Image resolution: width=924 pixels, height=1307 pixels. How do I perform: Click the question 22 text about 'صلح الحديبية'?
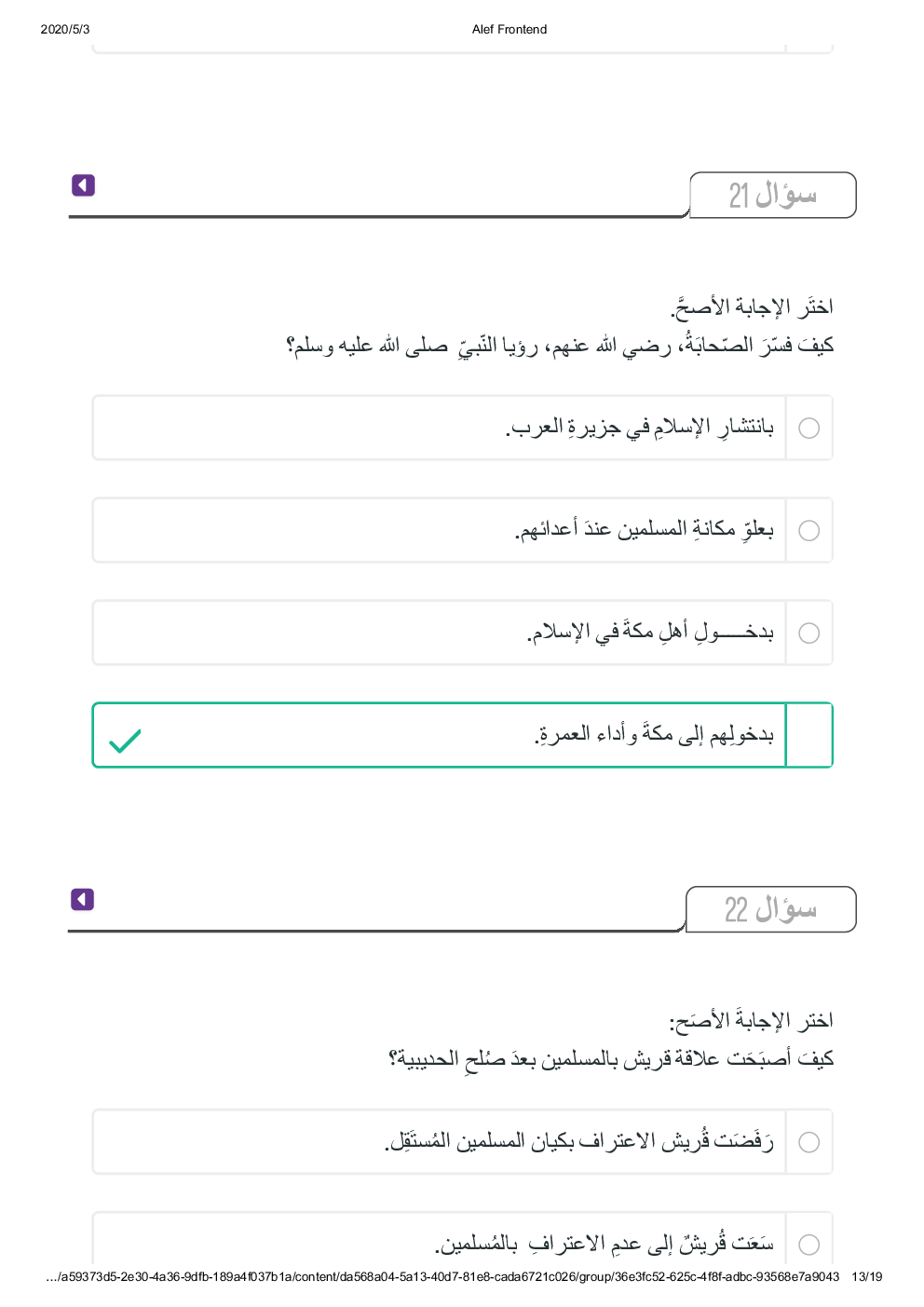click(x=611, y=1059)
